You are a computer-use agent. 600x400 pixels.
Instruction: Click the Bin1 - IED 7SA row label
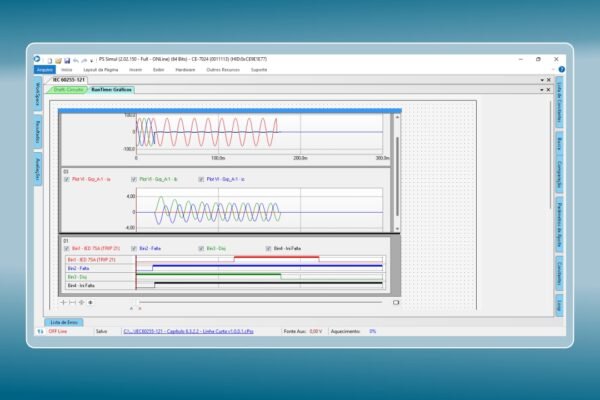(91, 260)
